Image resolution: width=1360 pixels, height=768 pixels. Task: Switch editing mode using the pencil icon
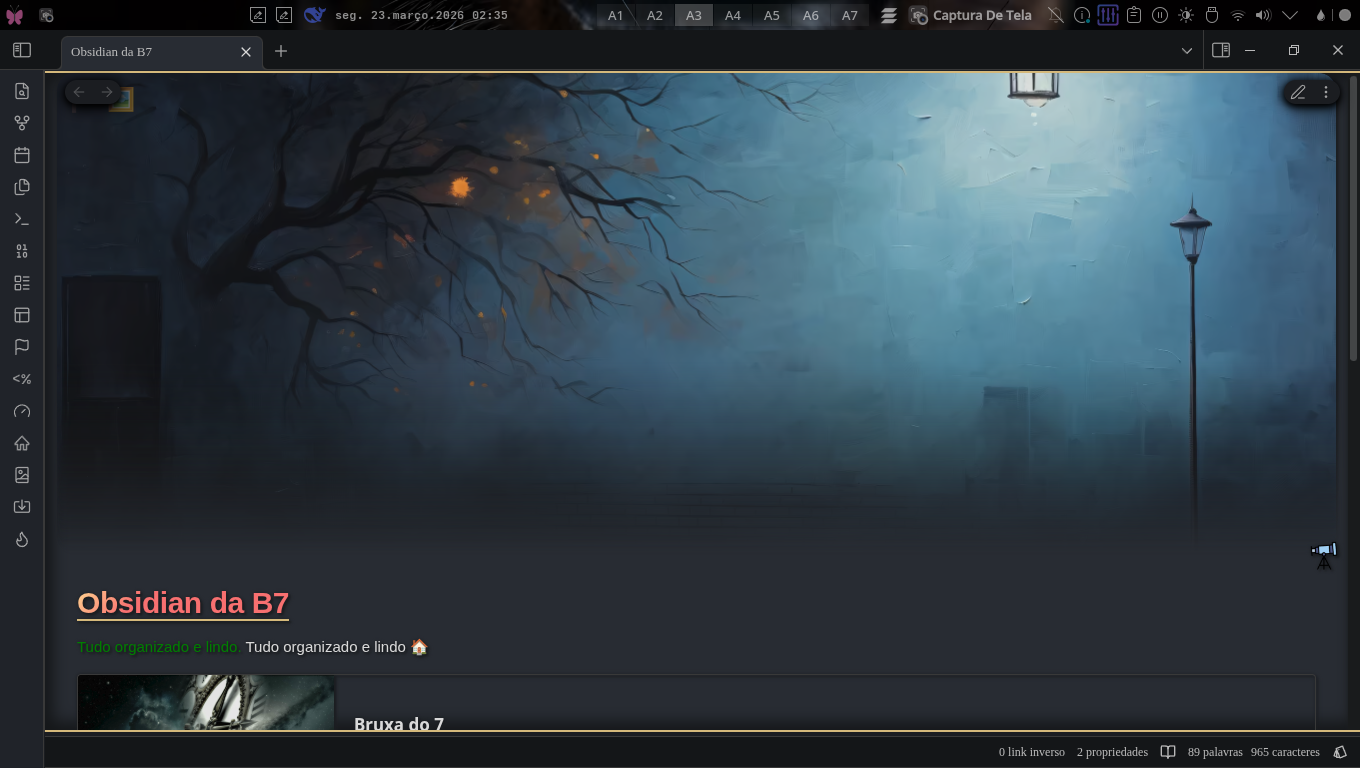[x=1298, y=92]
